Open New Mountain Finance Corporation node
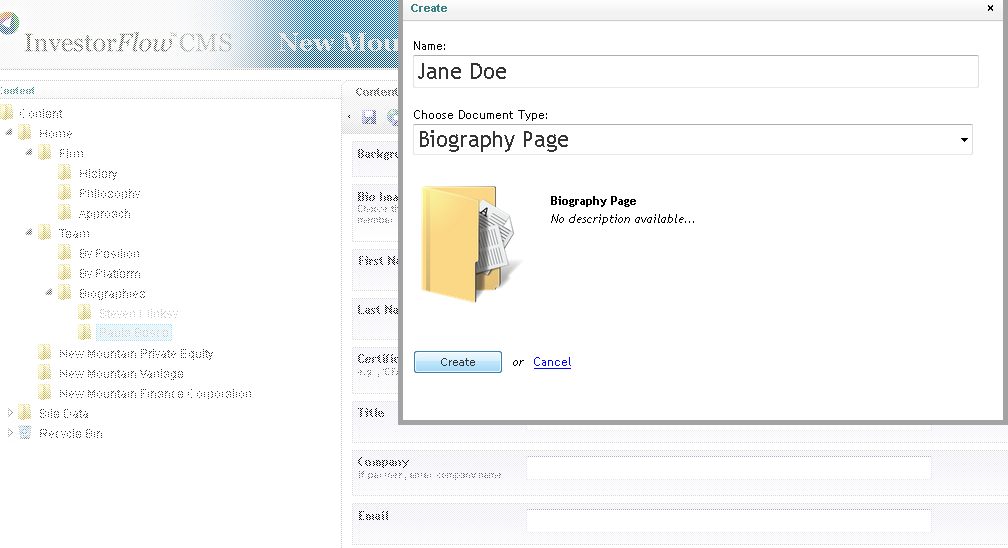 (155, 394)
